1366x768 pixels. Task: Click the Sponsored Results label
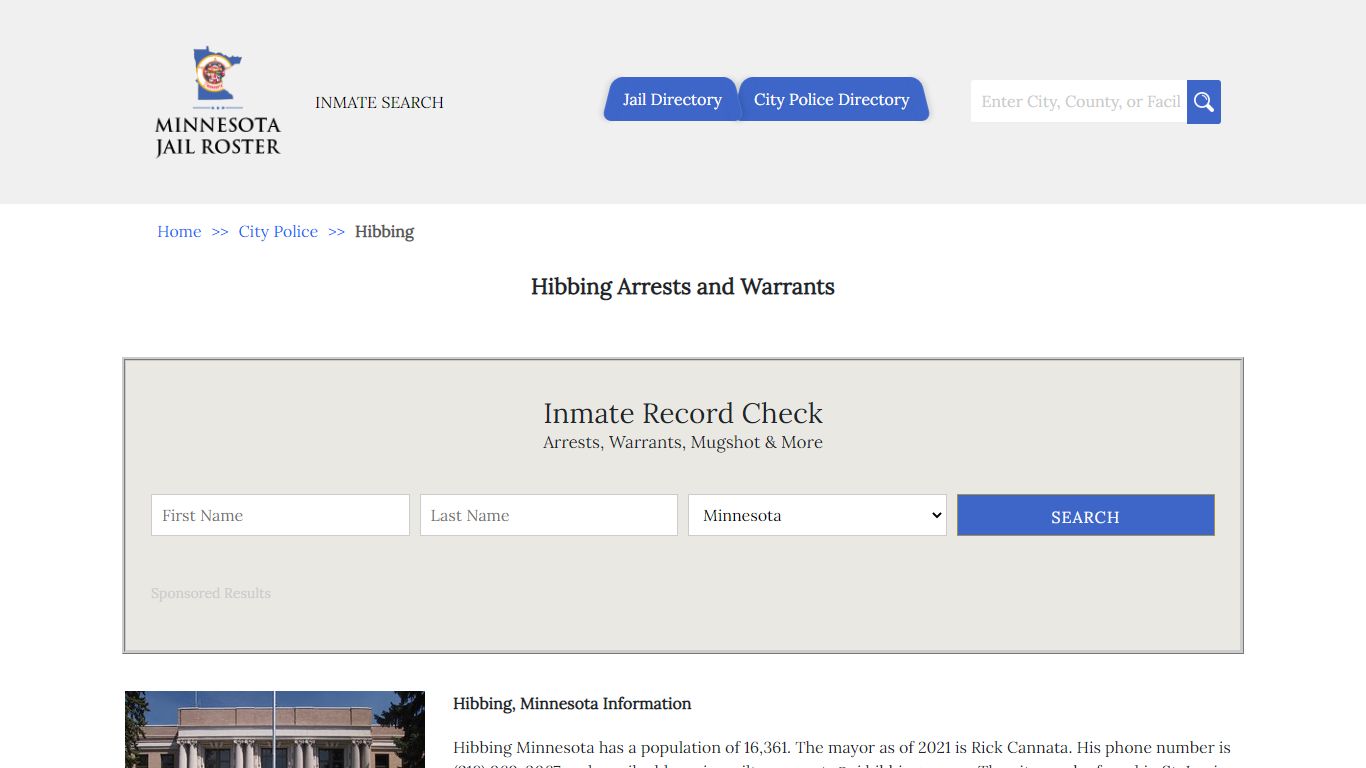[211, 593]
